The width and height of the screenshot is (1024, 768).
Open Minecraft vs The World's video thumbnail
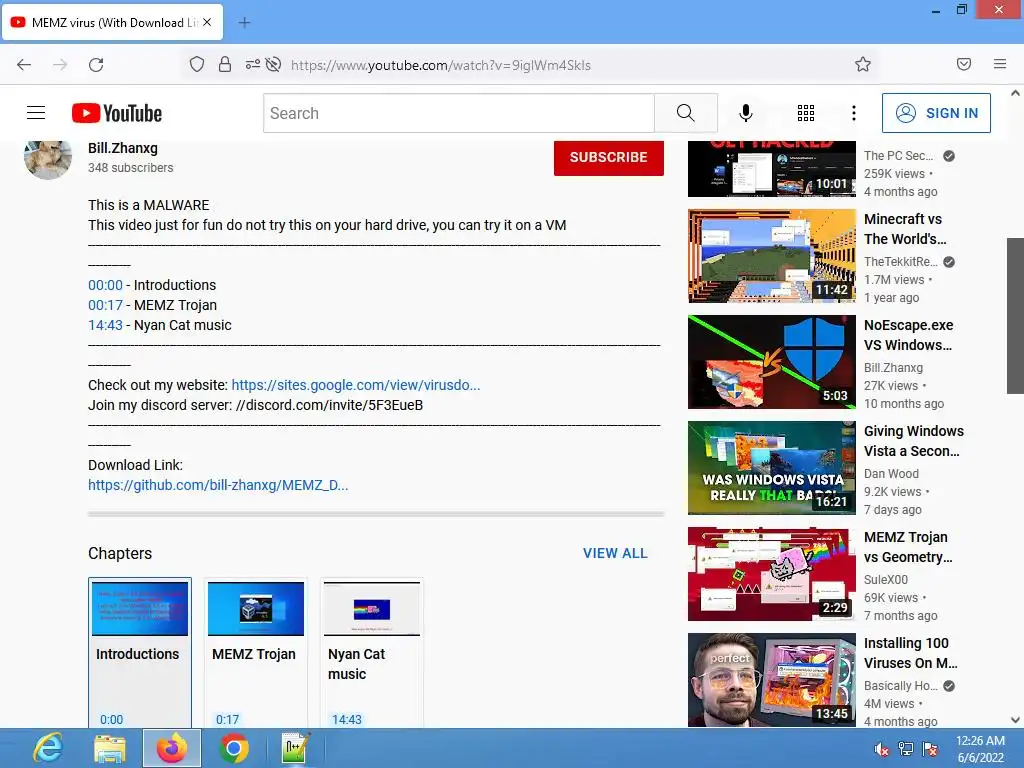772,256
